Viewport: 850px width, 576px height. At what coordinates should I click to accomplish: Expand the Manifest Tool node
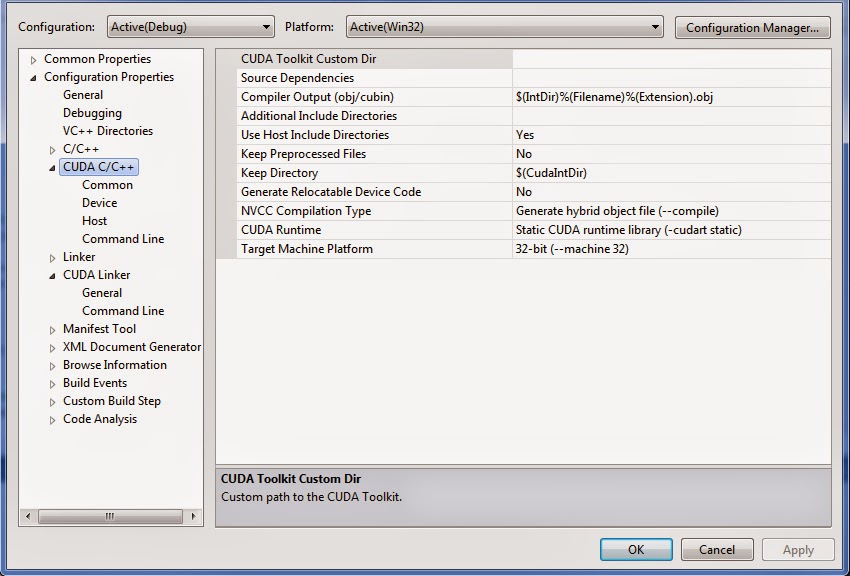53,329
